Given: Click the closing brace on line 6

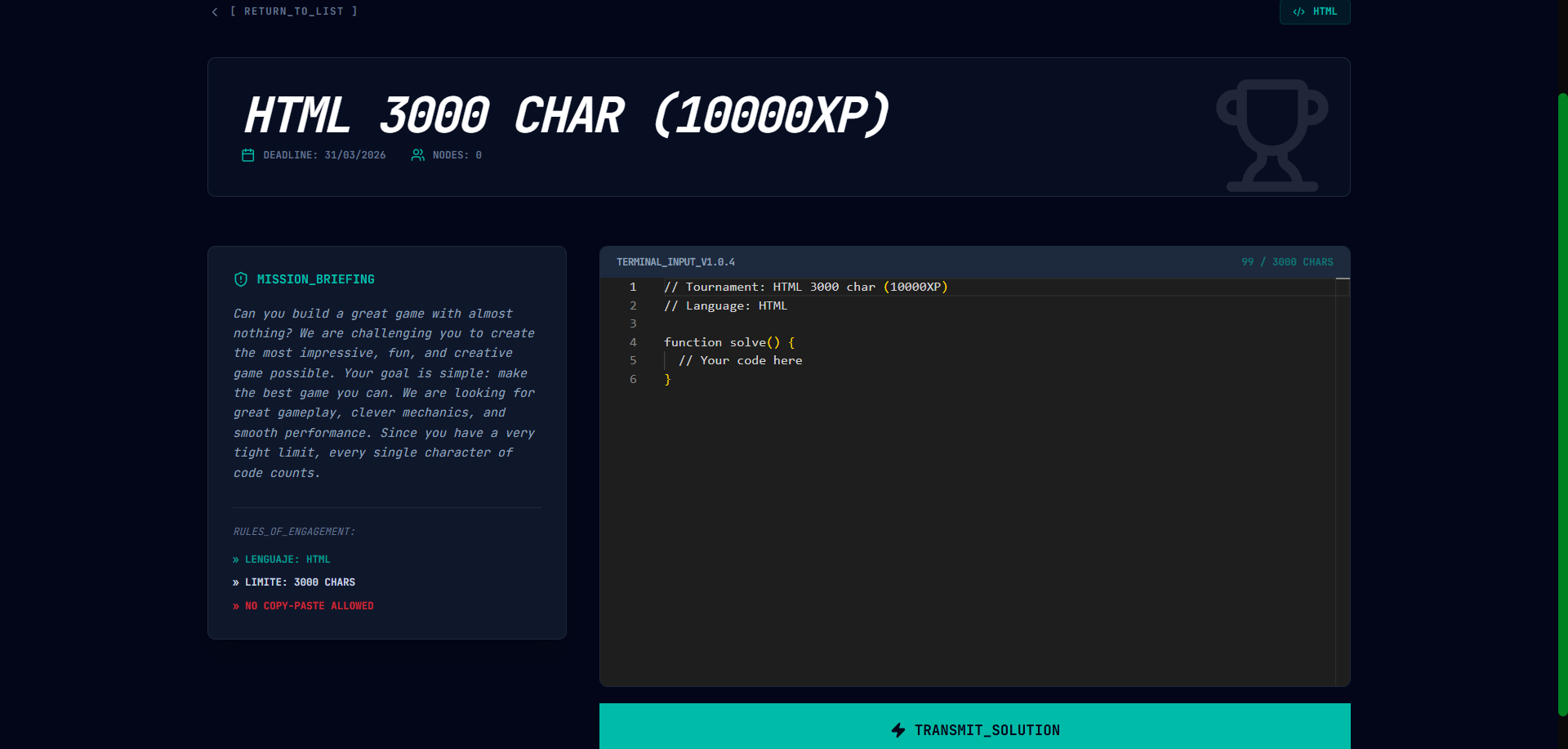Looking at the screenshot, I should pos(667,379).
